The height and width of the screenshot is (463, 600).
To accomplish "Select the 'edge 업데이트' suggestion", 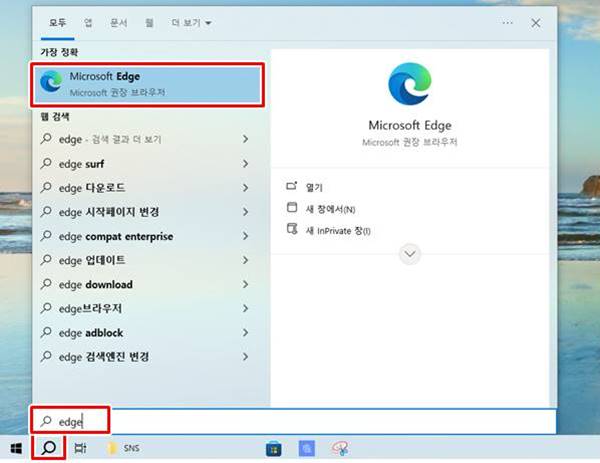I will click(145, 260).
